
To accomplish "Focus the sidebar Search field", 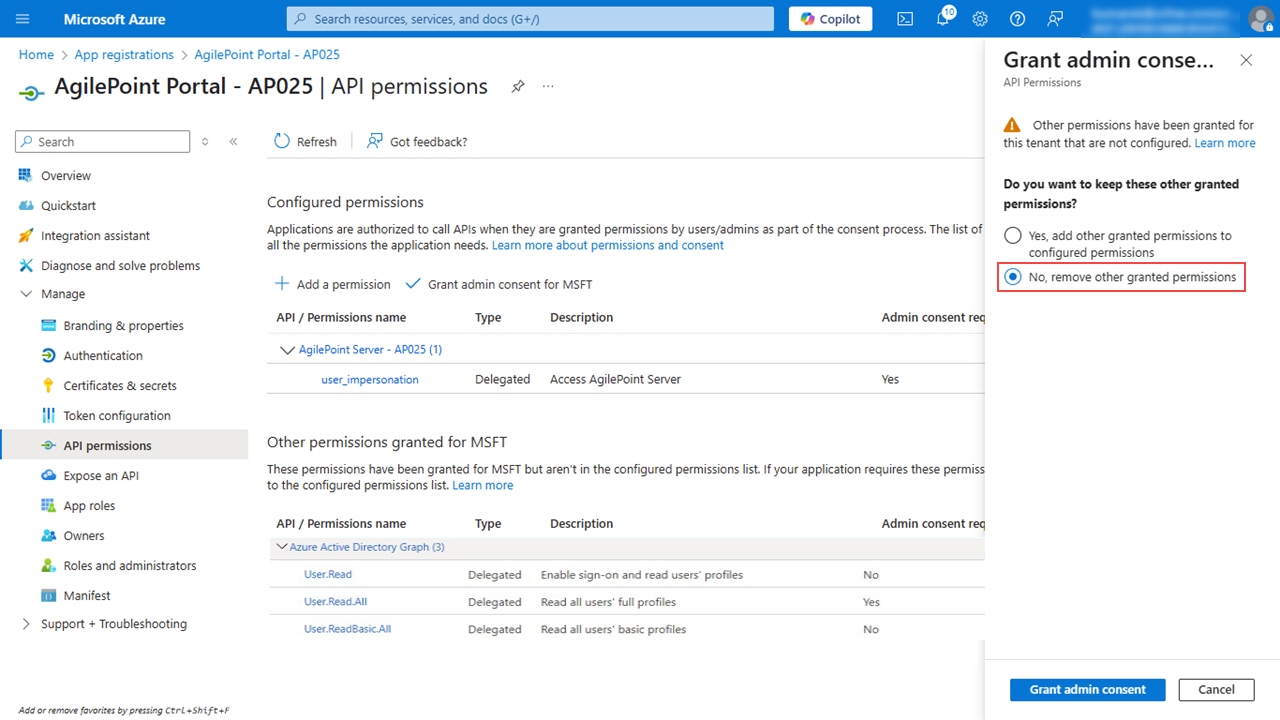I will coord(102,142).
